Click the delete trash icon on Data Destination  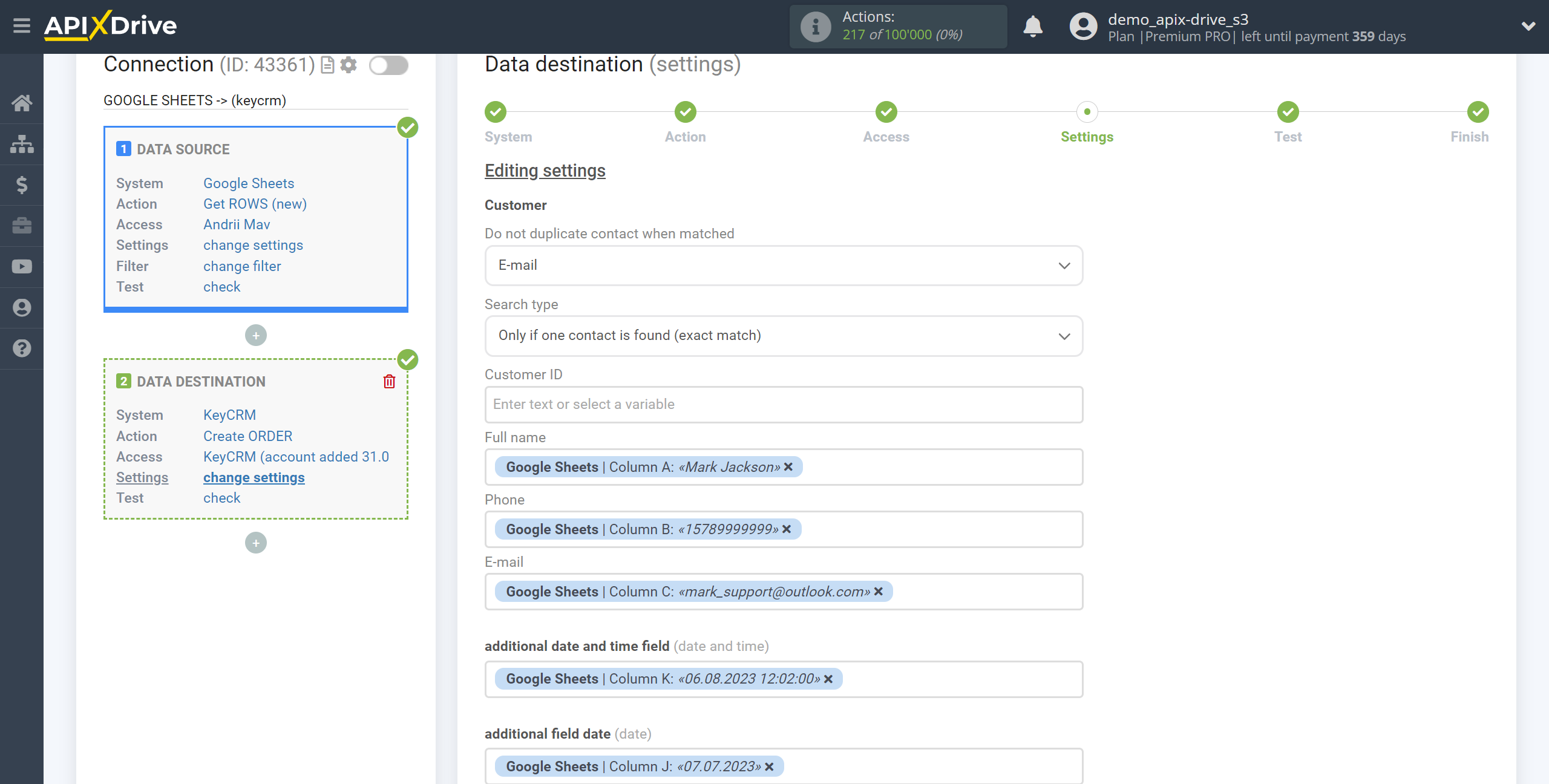390,381
